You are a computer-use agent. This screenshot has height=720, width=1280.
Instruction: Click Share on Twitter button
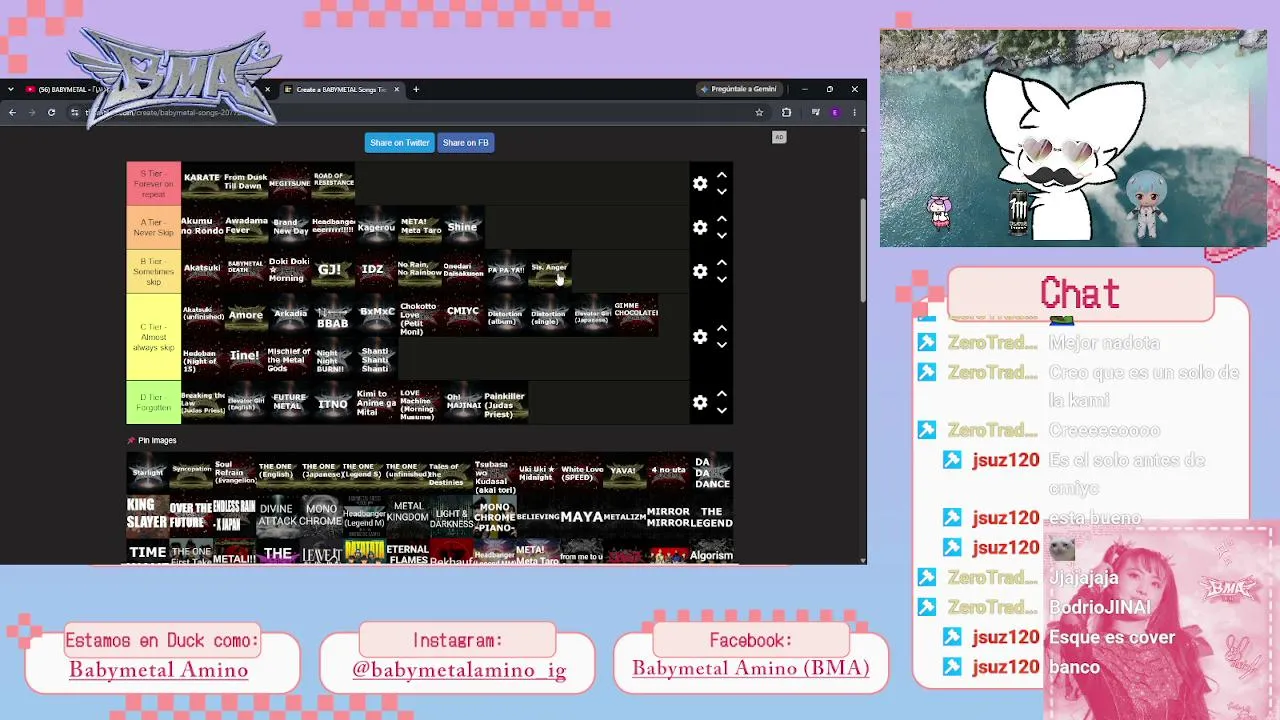pyautogui.click(x=399, y=142)
